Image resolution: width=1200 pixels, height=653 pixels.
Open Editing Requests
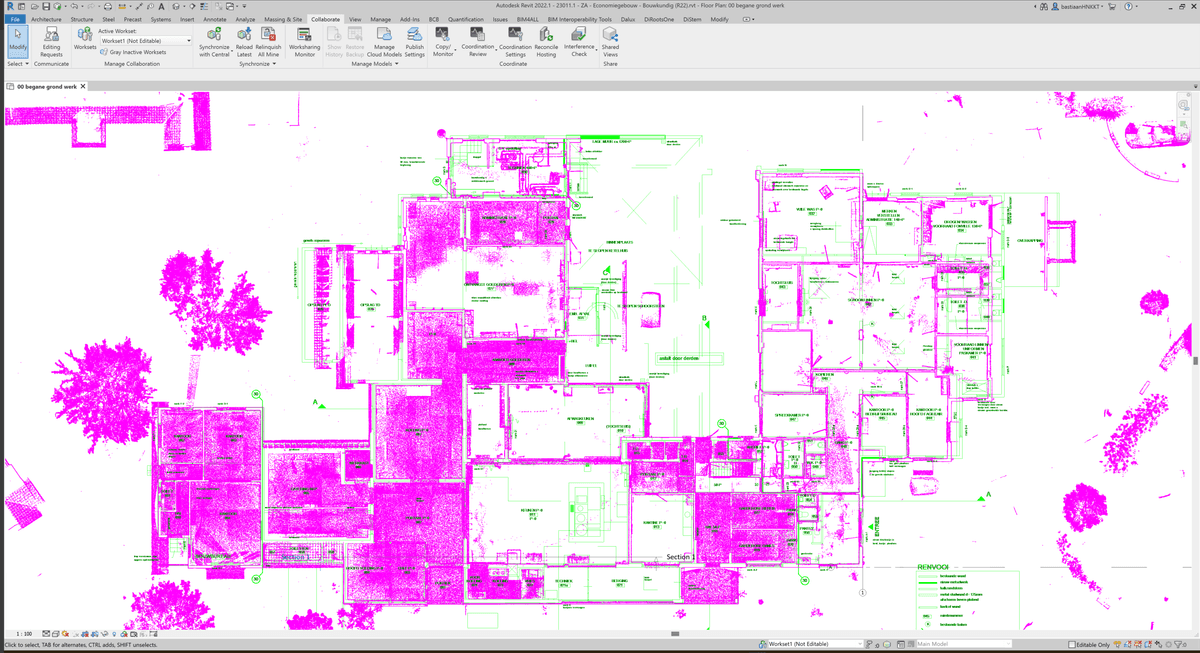(x=51, y=40)
